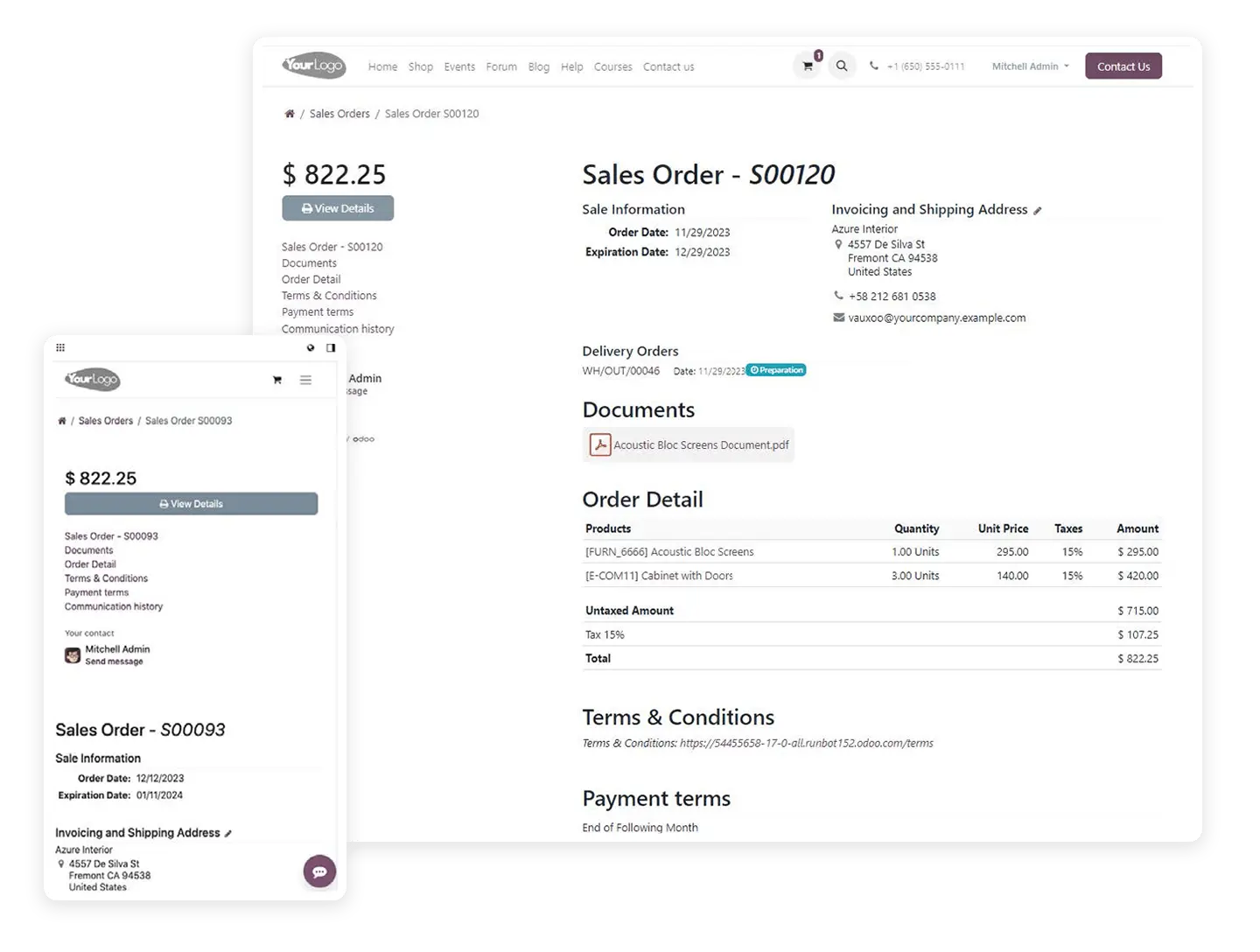The width and height of the screenshot is (1260, 952).
Task: Click the phone icon beside +1 (650) 555-0111
Action: click(x=874, y=66)
